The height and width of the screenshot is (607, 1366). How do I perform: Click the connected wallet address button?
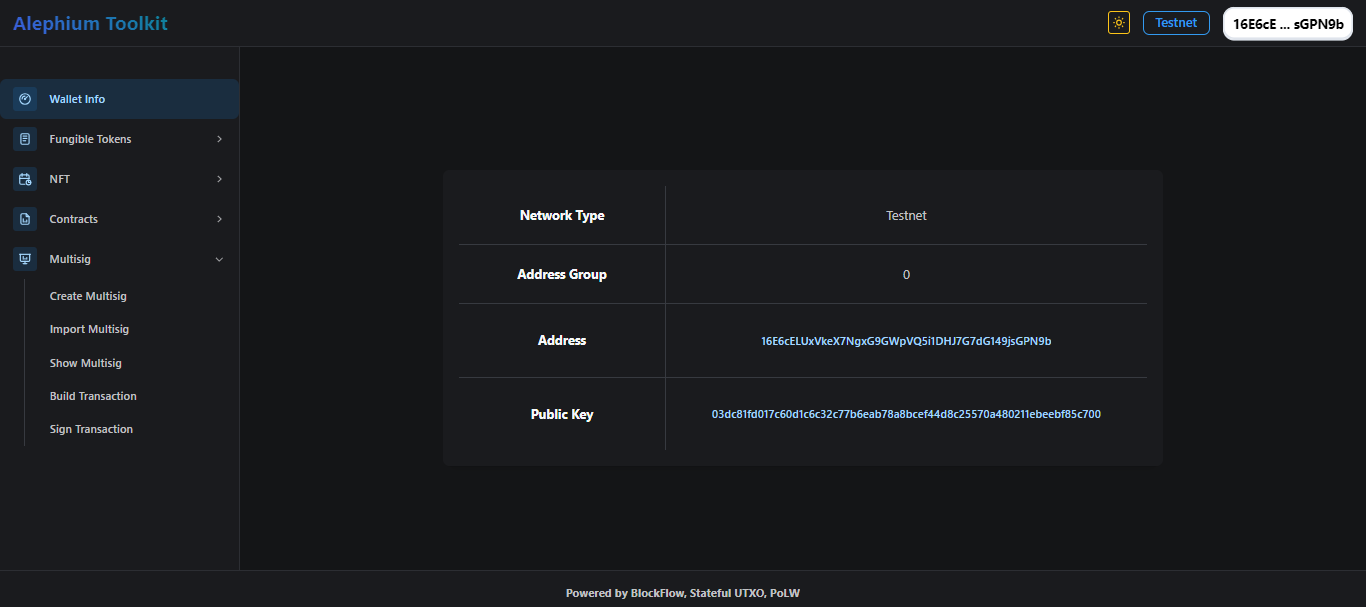(x=1288, y=24)
